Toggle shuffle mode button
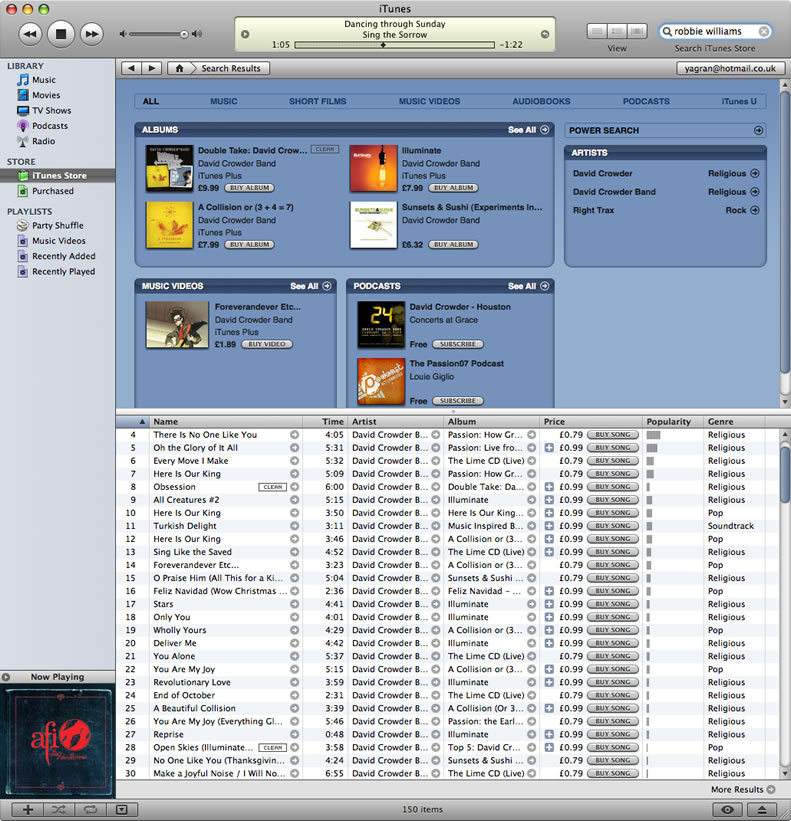791x821 pixels. [59, 809]
